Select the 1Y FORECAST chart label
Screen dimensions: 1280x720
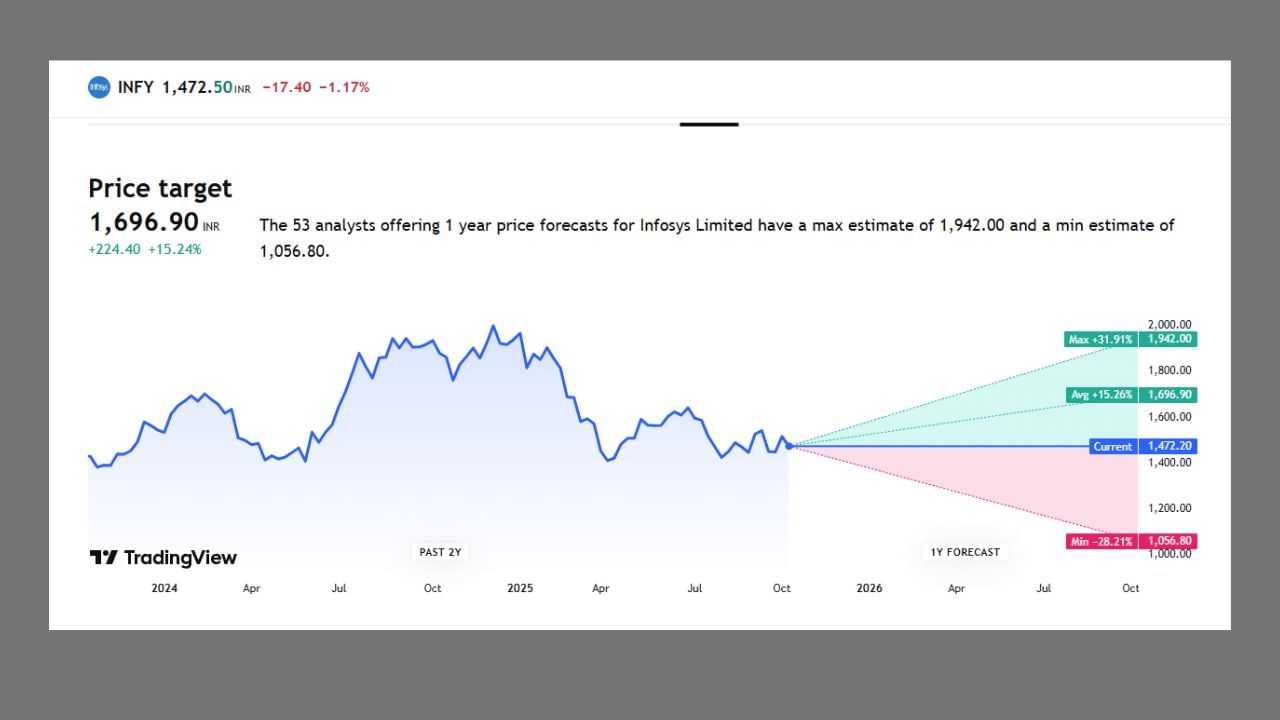click(x=965, y=552)
